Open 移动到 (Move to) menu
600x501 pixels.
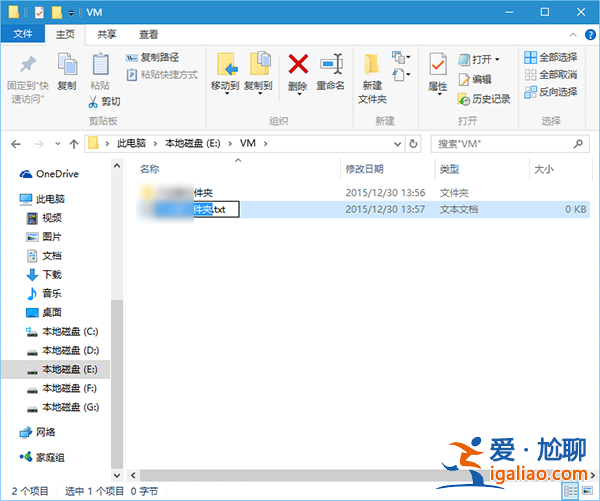point(225,73)
